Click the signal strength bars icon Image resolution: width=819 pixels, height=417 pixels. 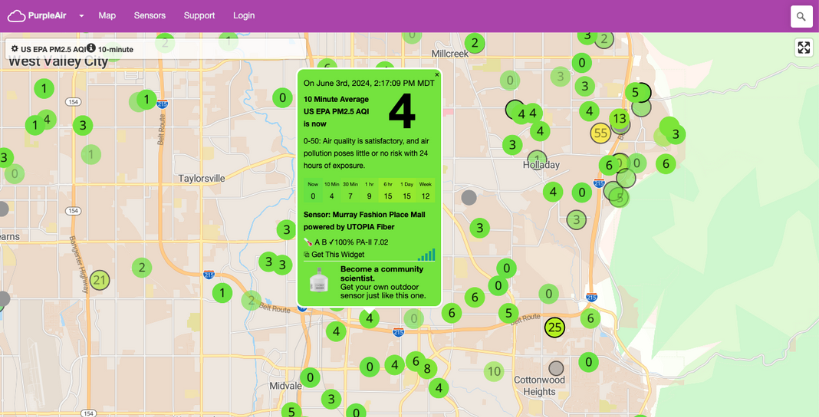pyautogui.click(x=427, y=255)
